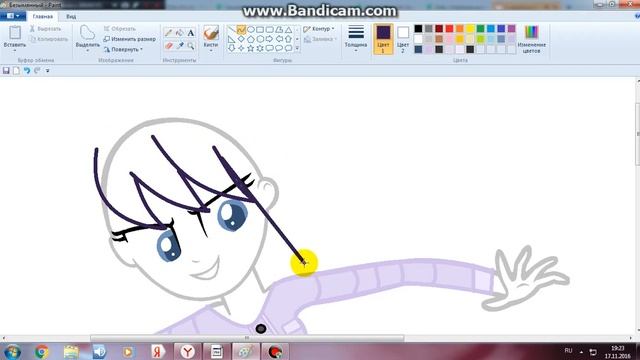Open the Paint file menu button

click(x=13, y=16)
